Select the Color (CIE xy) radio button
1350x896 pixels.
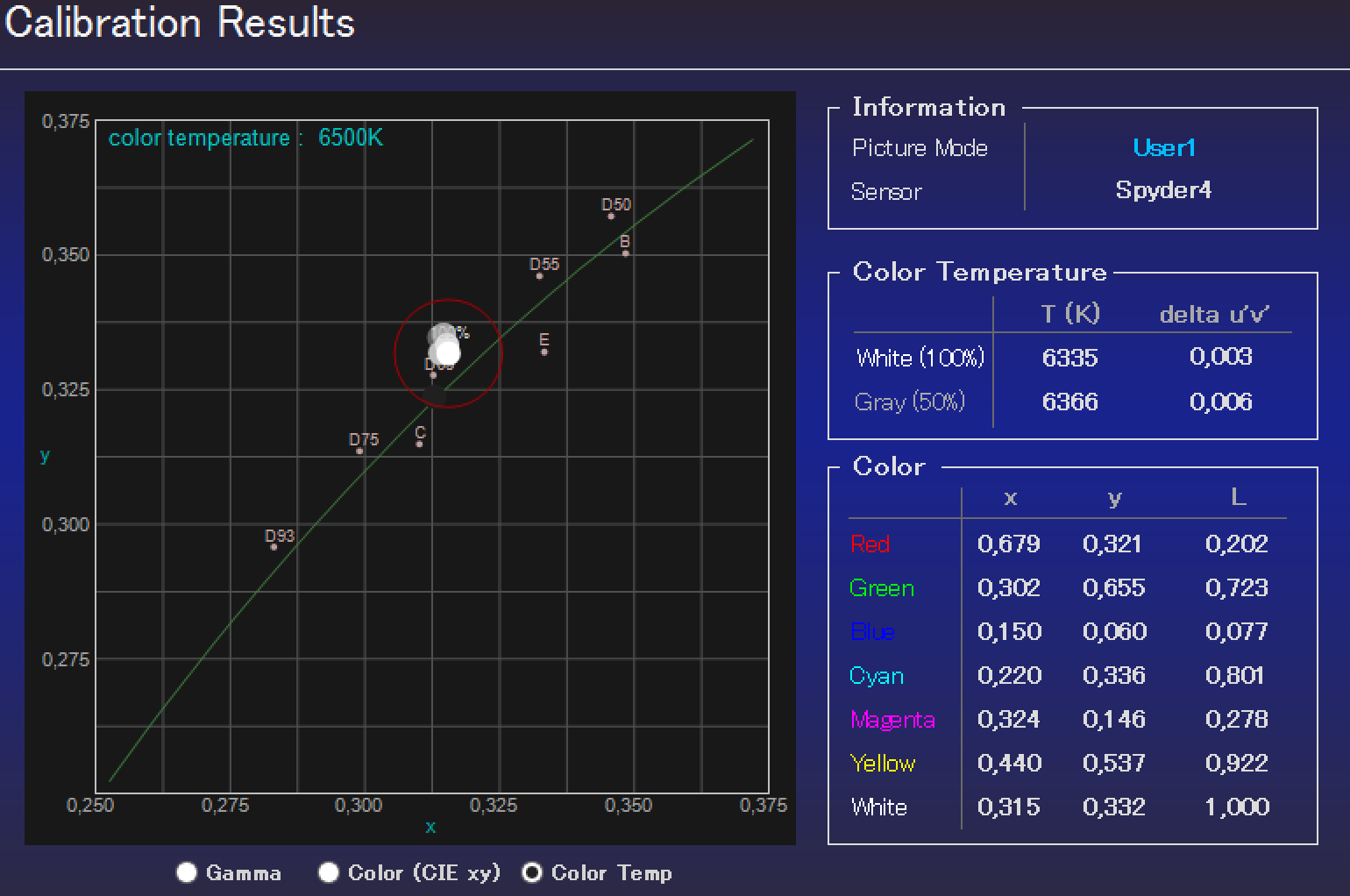[328, 872]
